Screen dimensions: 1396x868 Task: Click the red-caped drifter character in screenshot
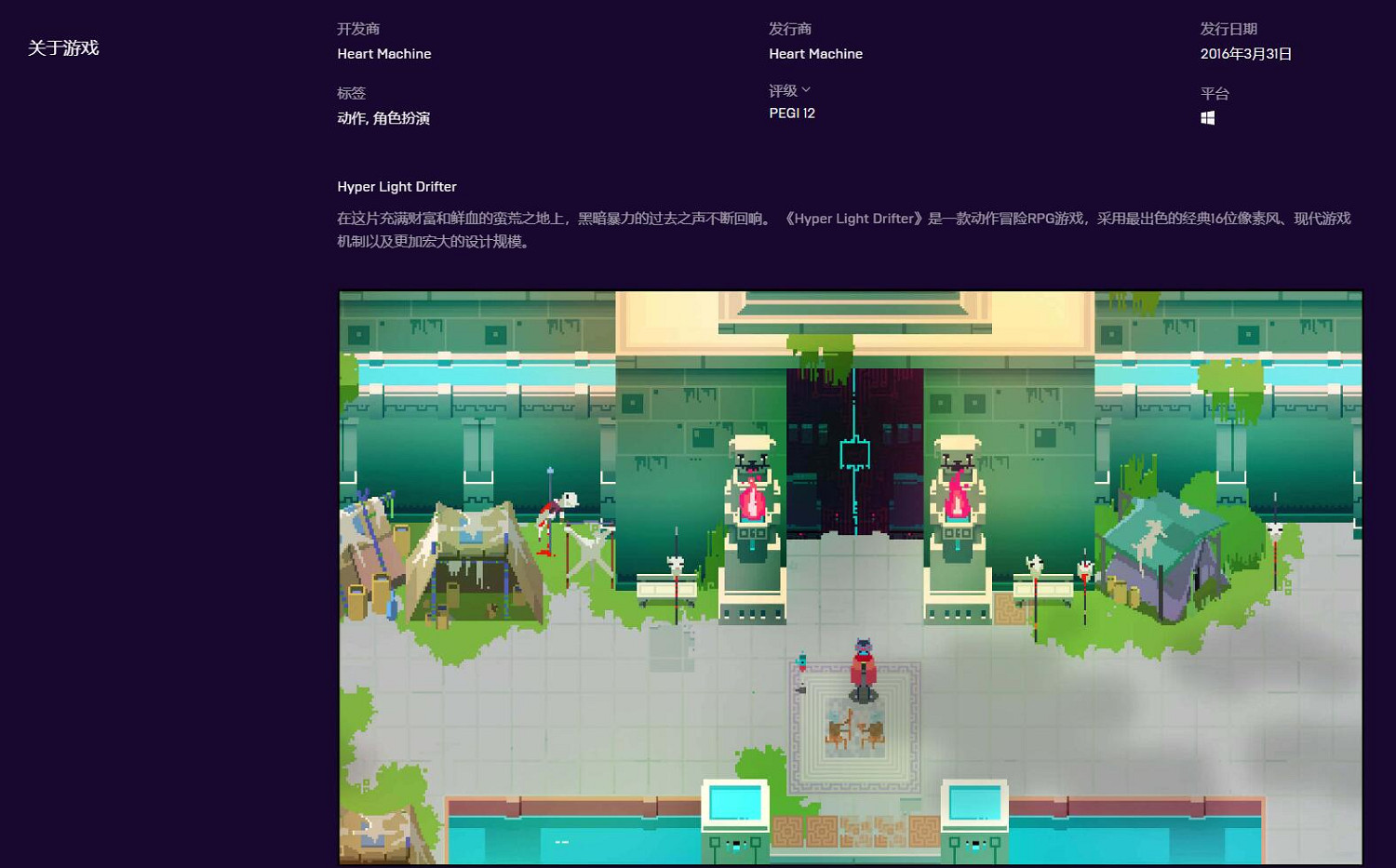click(864, 668)
